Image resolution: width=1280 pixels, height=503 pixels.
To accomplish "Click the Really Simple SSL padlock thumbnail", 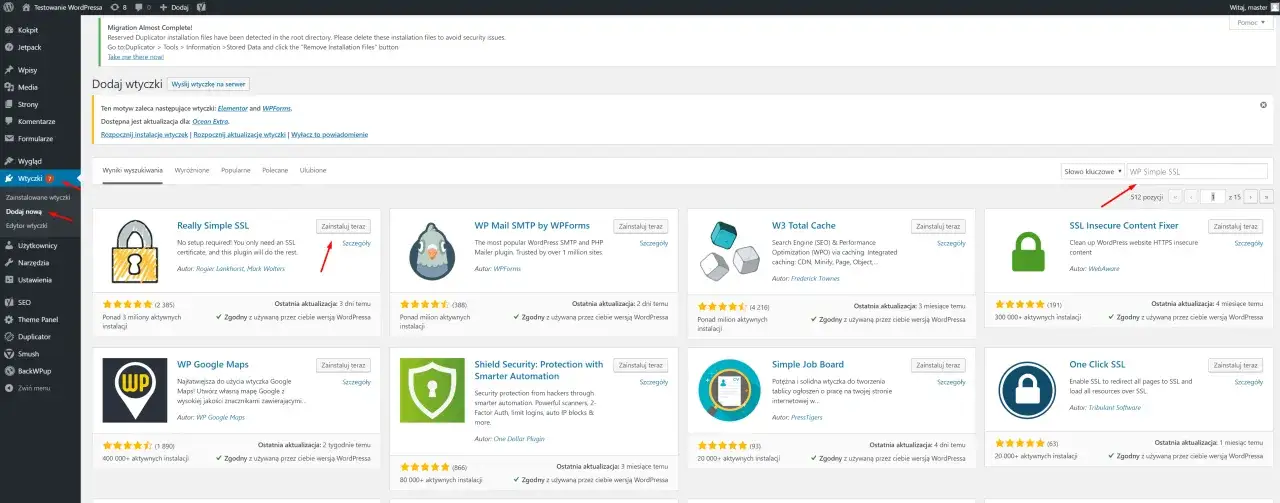I will (135, 250).
